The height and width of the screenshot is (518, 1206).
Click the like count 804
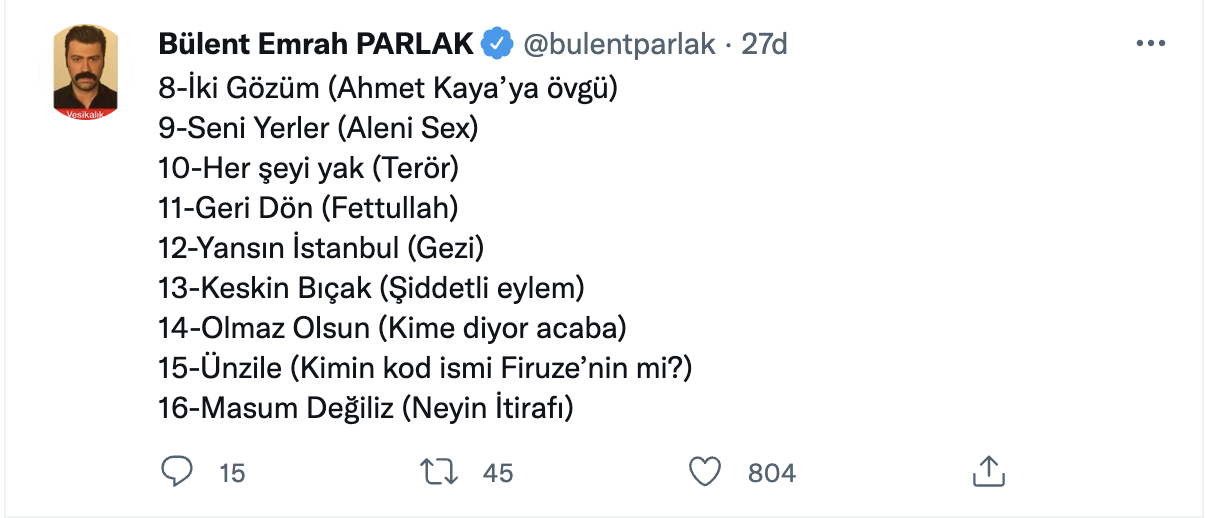coord(772,472)
